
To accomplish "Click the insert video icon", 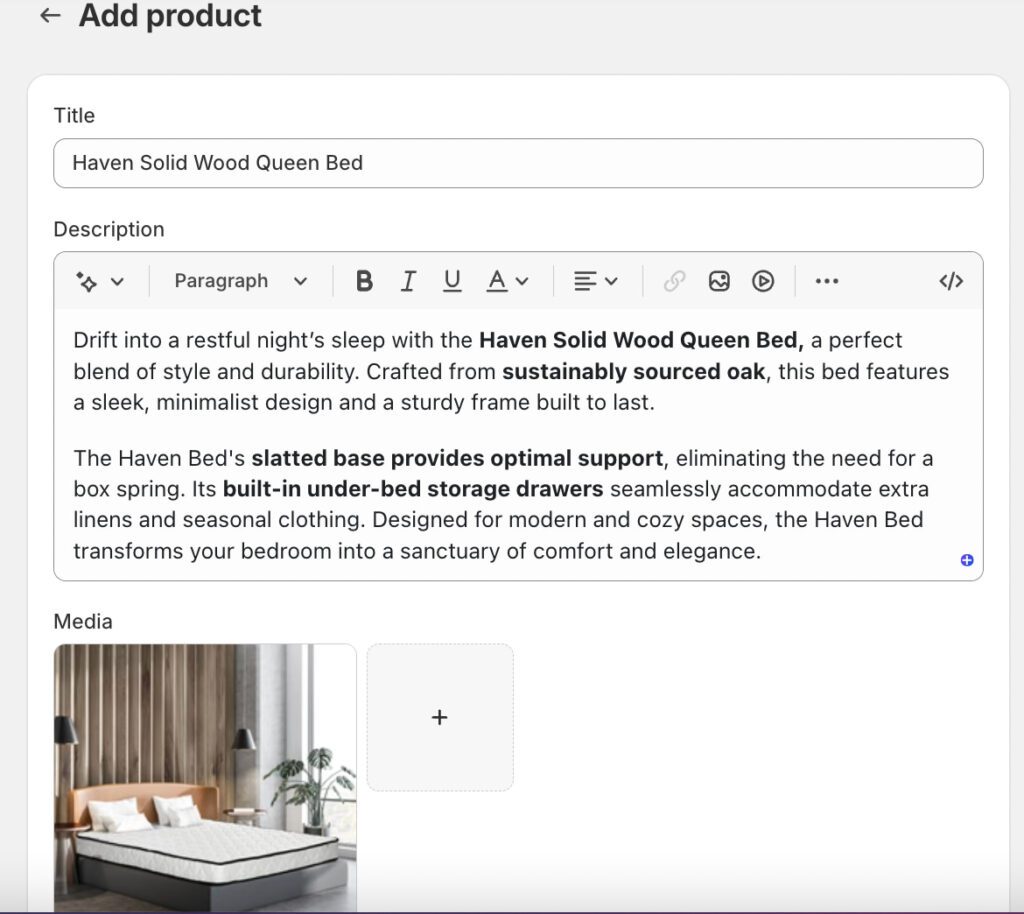I will coord(763,282).
